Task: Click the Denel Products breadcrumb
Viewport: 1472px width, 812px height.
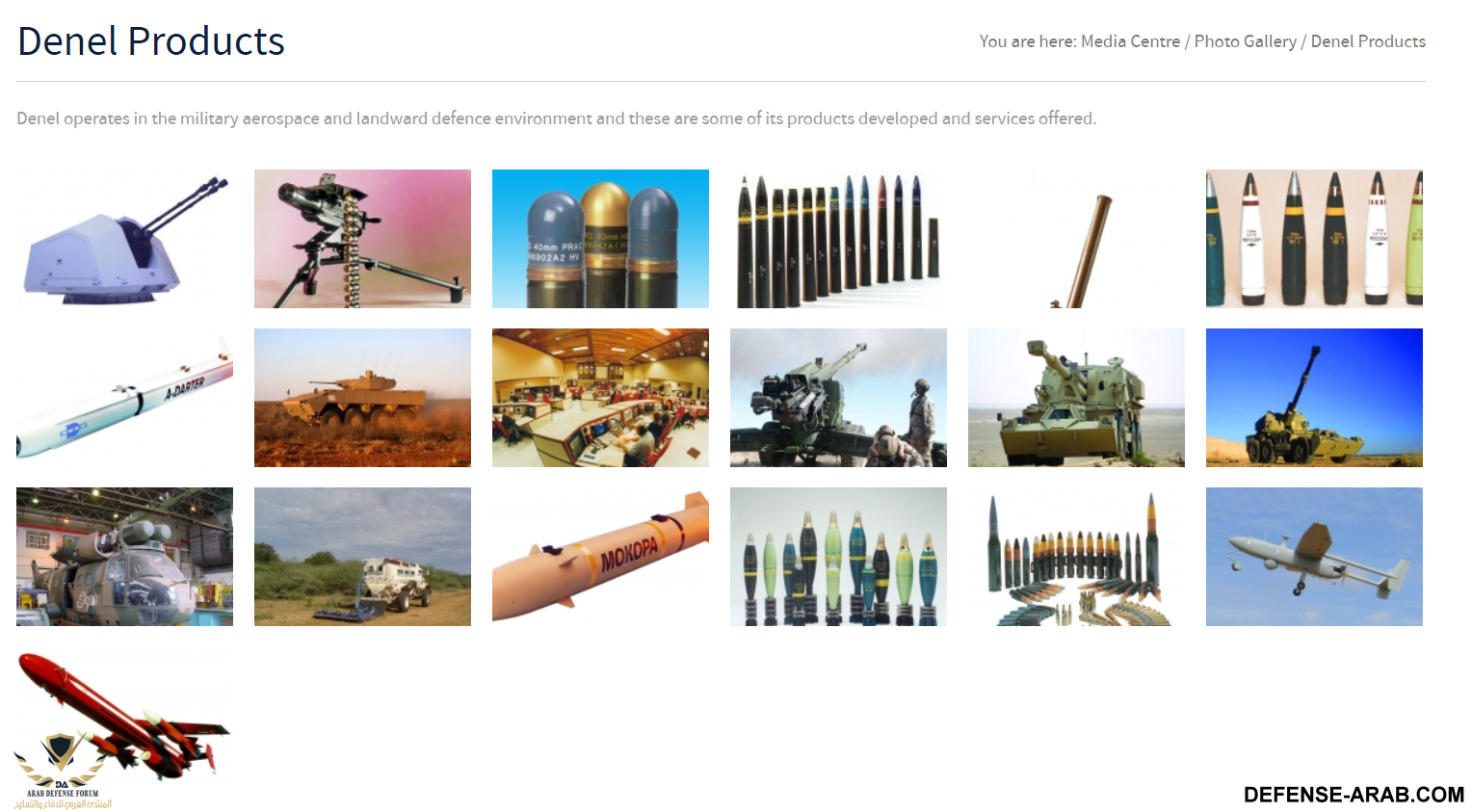Action: [x=1368, y=41]
